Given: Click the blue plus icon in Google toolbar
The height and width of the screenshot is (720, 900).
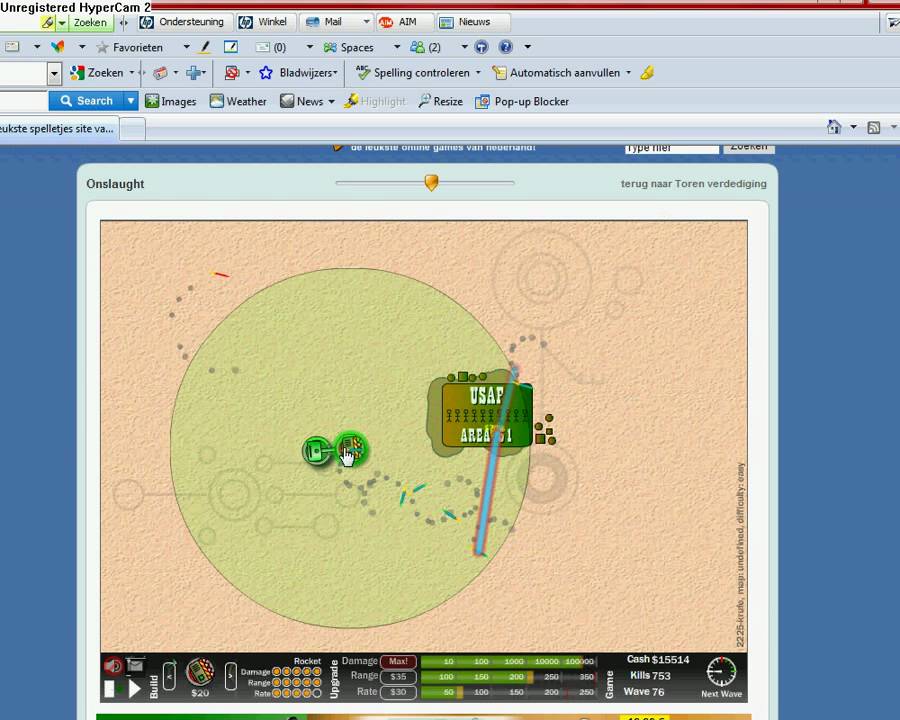Looking at the screenshot, I should pos(193,73).
